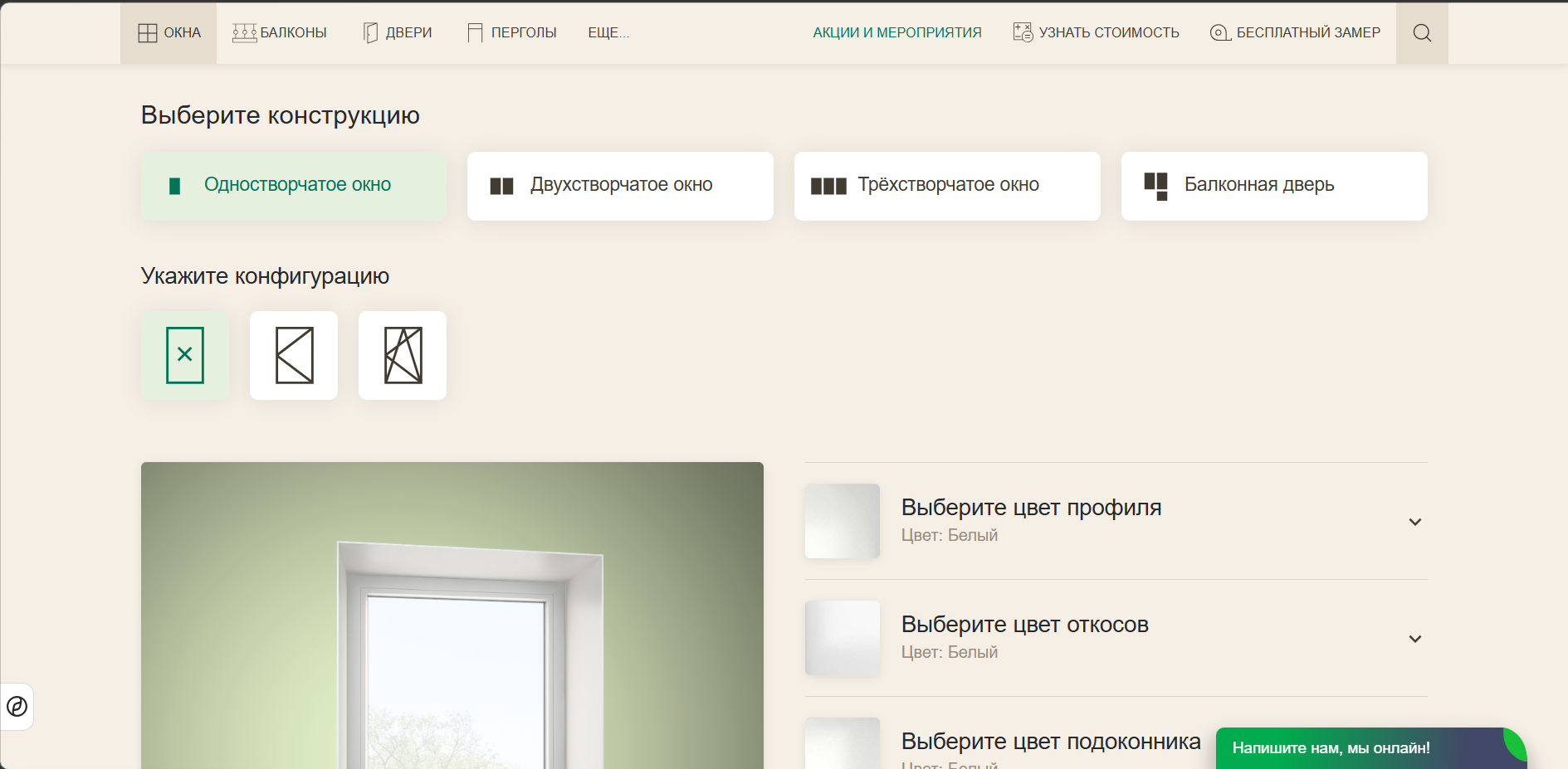
Task: Select the tilt-and-turn window configuration icon
Action: point(403,355)
